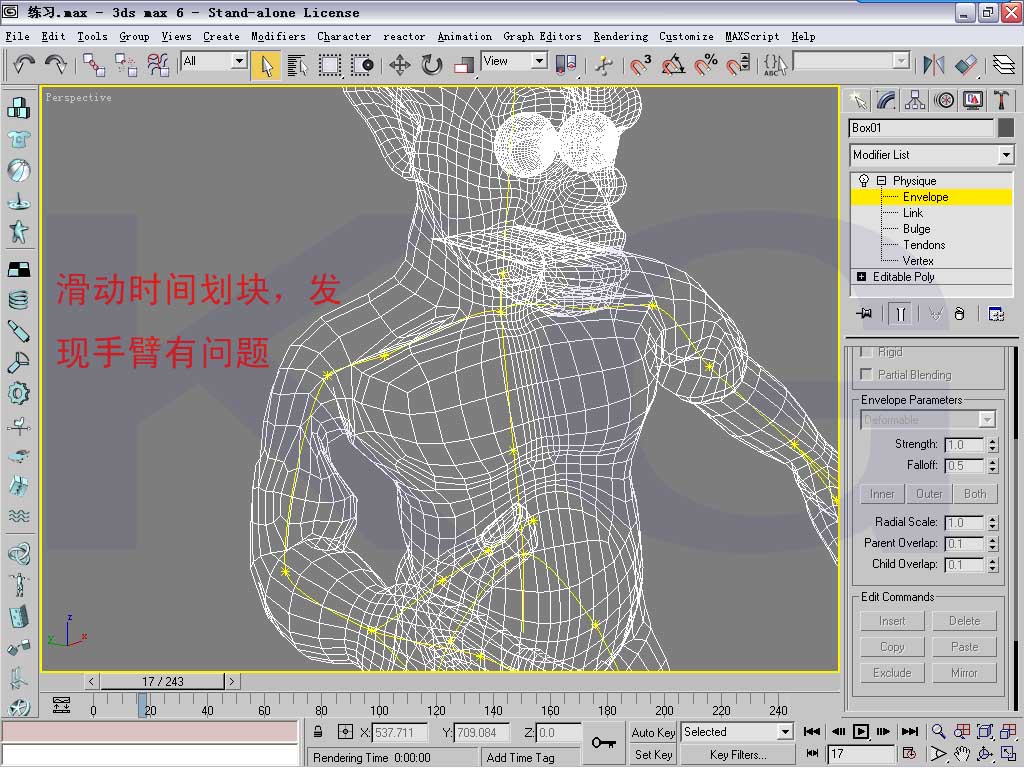Click the Play Animation button

click(x=861, y=731)
